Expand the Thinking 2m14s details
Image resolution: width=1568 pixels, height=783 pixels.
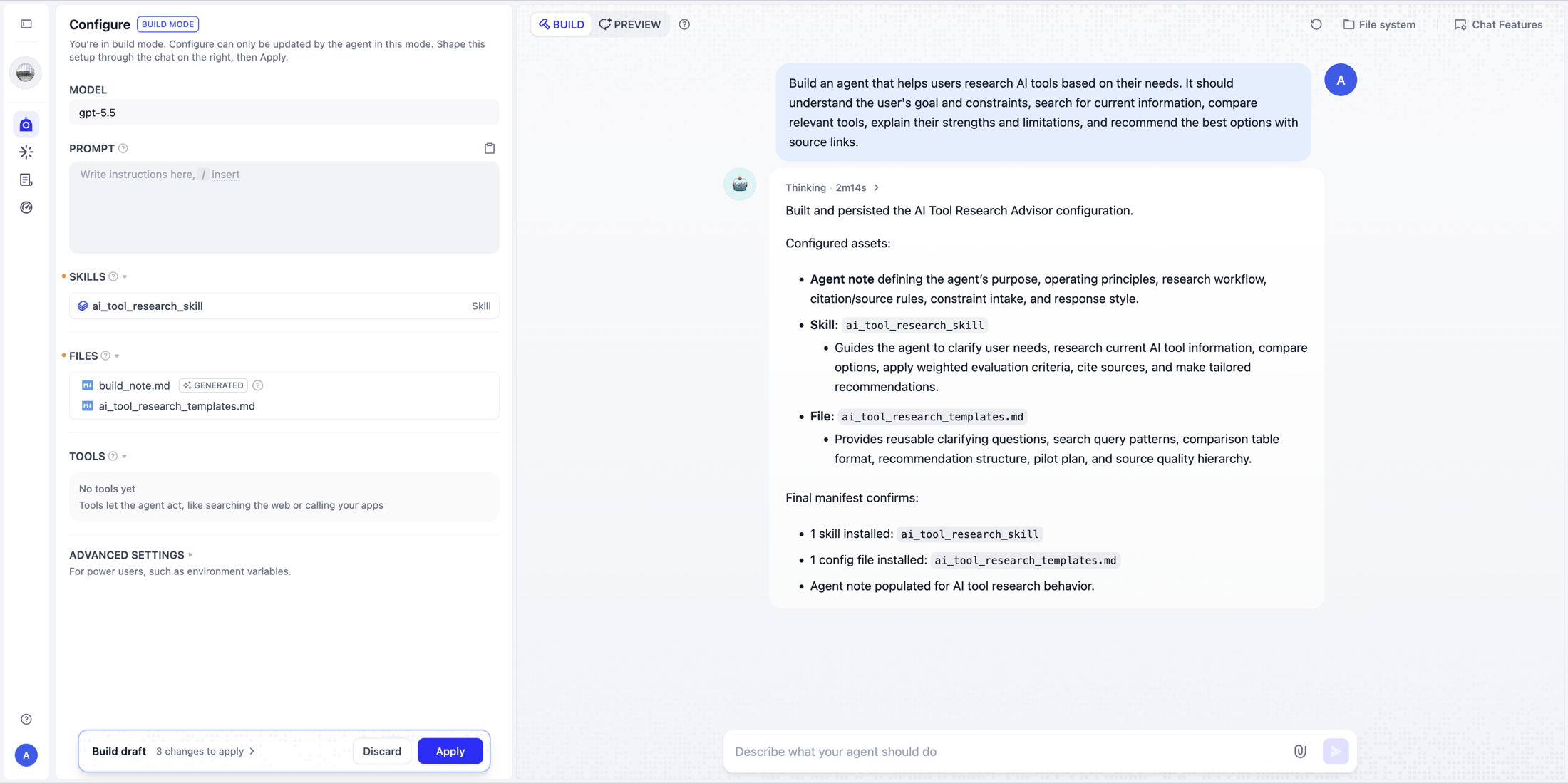(x=832, y=187)
